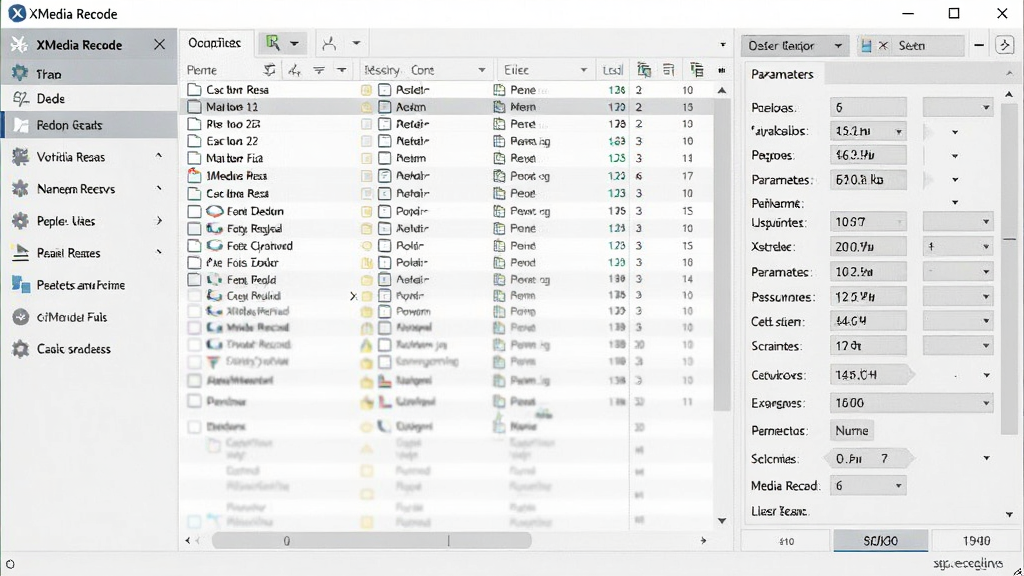Open the Eiiec column dropdown
Image resolution: width=1024 pixels, height=576 pixels.
pyautogui.click(x=583, y=70)
